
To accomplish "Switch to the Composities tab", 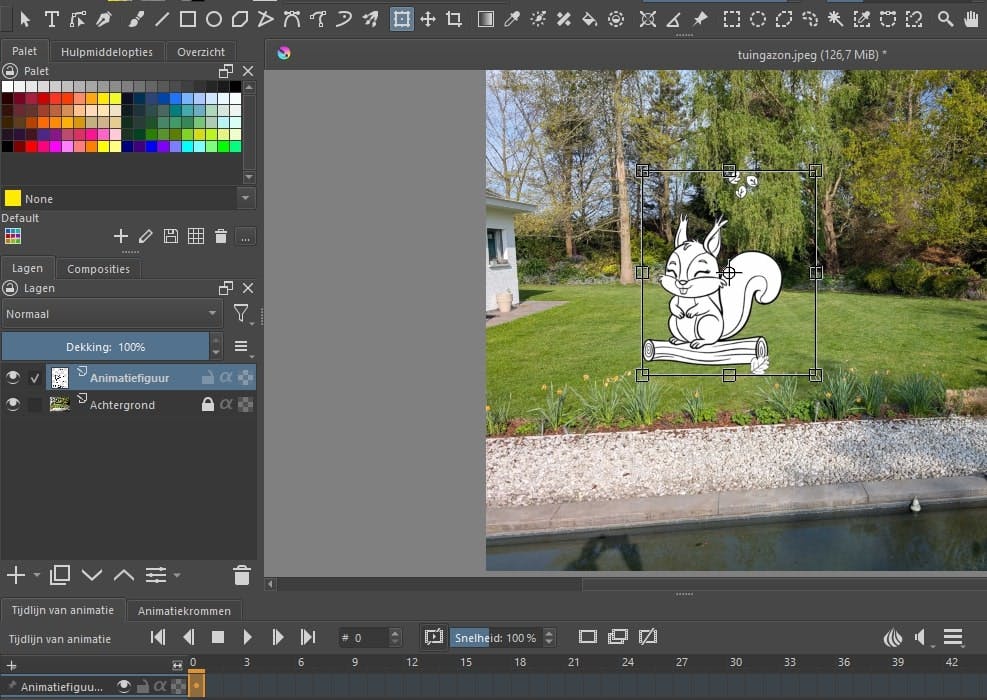I will [x=98, y=269].
